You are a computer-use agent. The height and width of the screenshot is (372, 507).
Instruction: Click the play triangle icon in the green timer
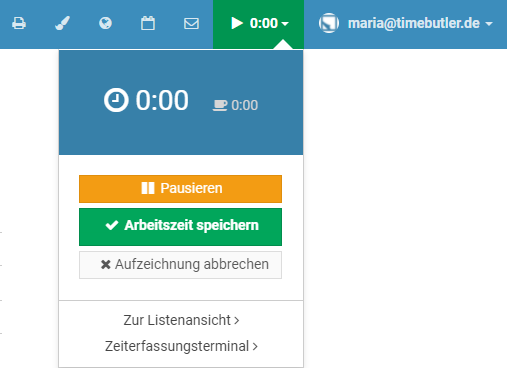click(237, 23)
